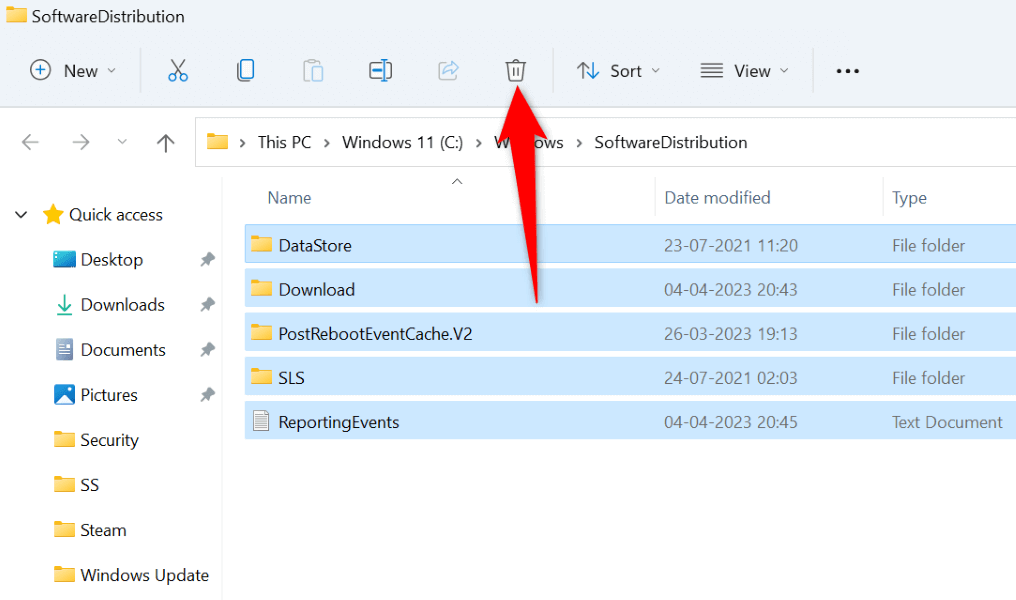Click the Name column sort indicator

tap(457, 181)
